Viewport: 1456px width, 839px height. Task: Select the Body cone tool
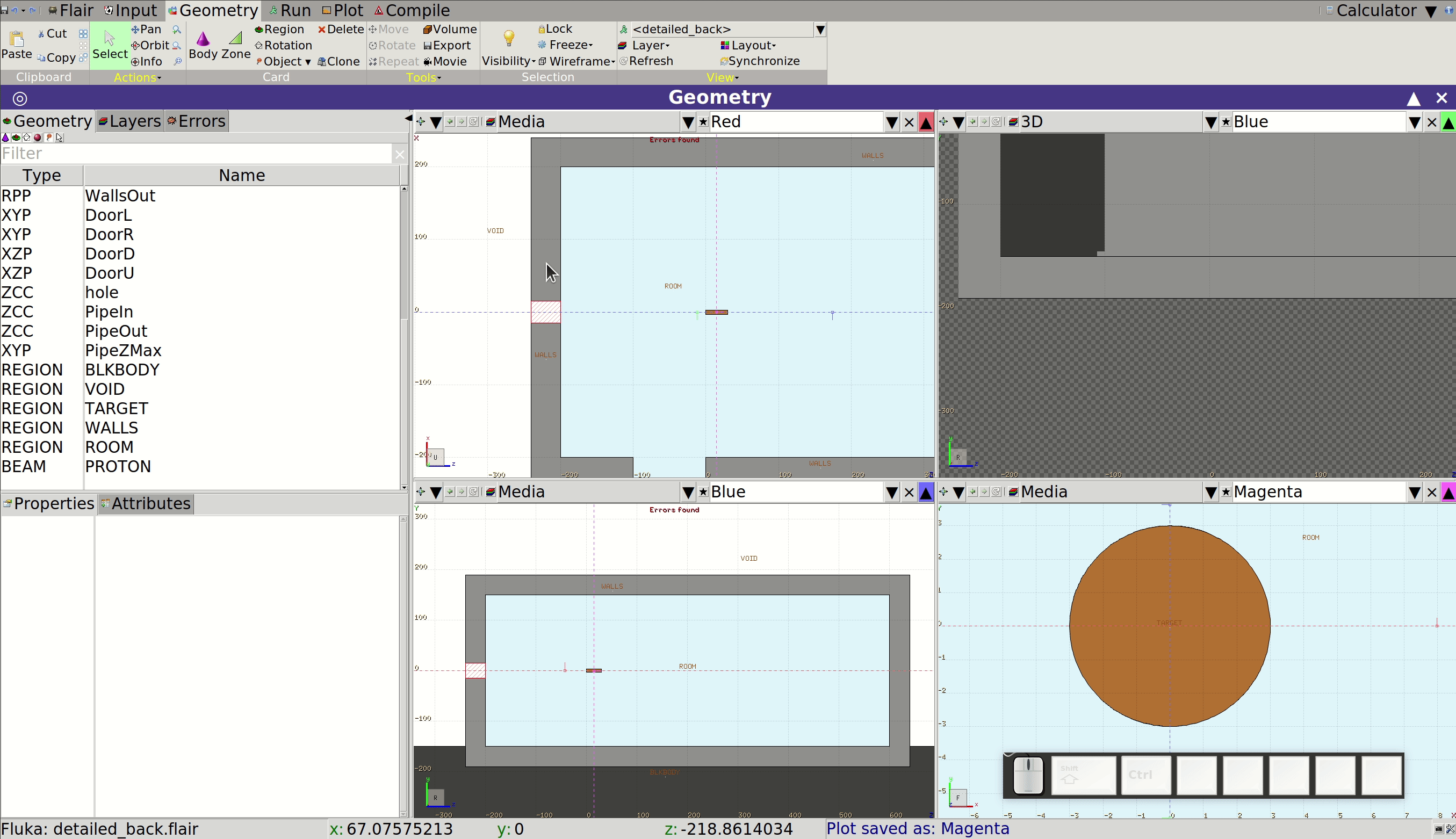(x=203, y=45)
